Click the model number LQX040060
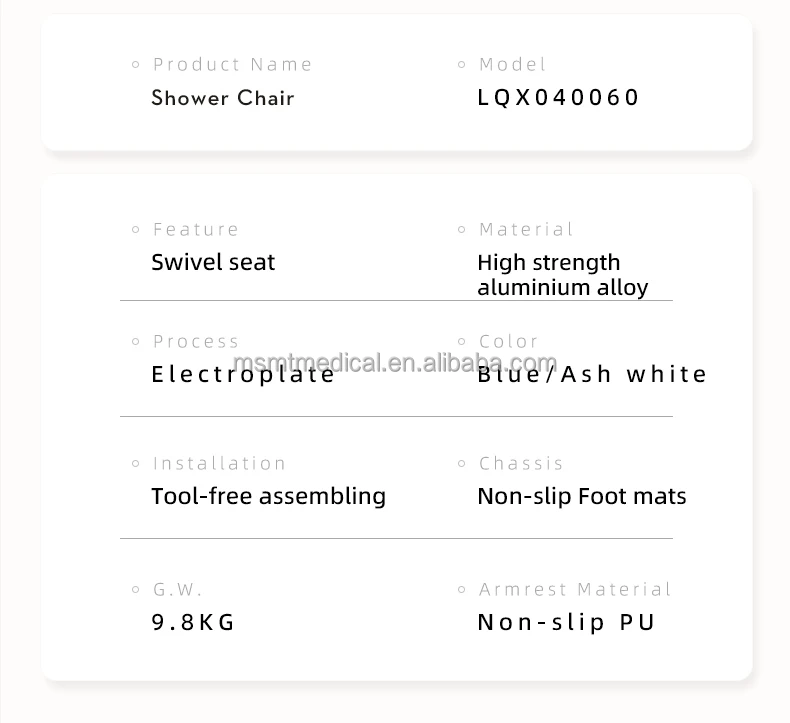 pos(558,98)
